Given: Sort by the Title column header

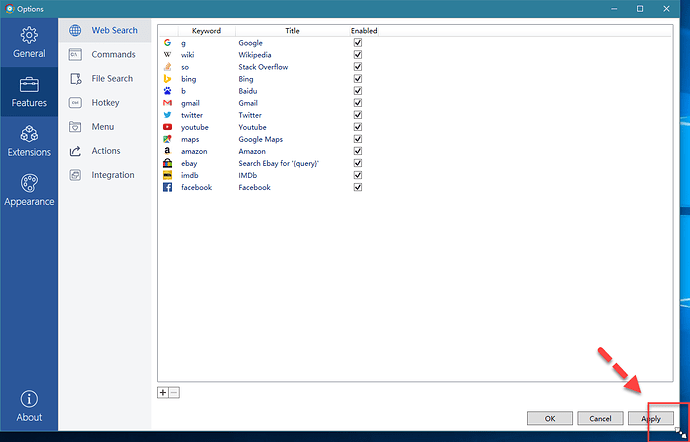Looking at the screenshot, I should tap(292, 31).
